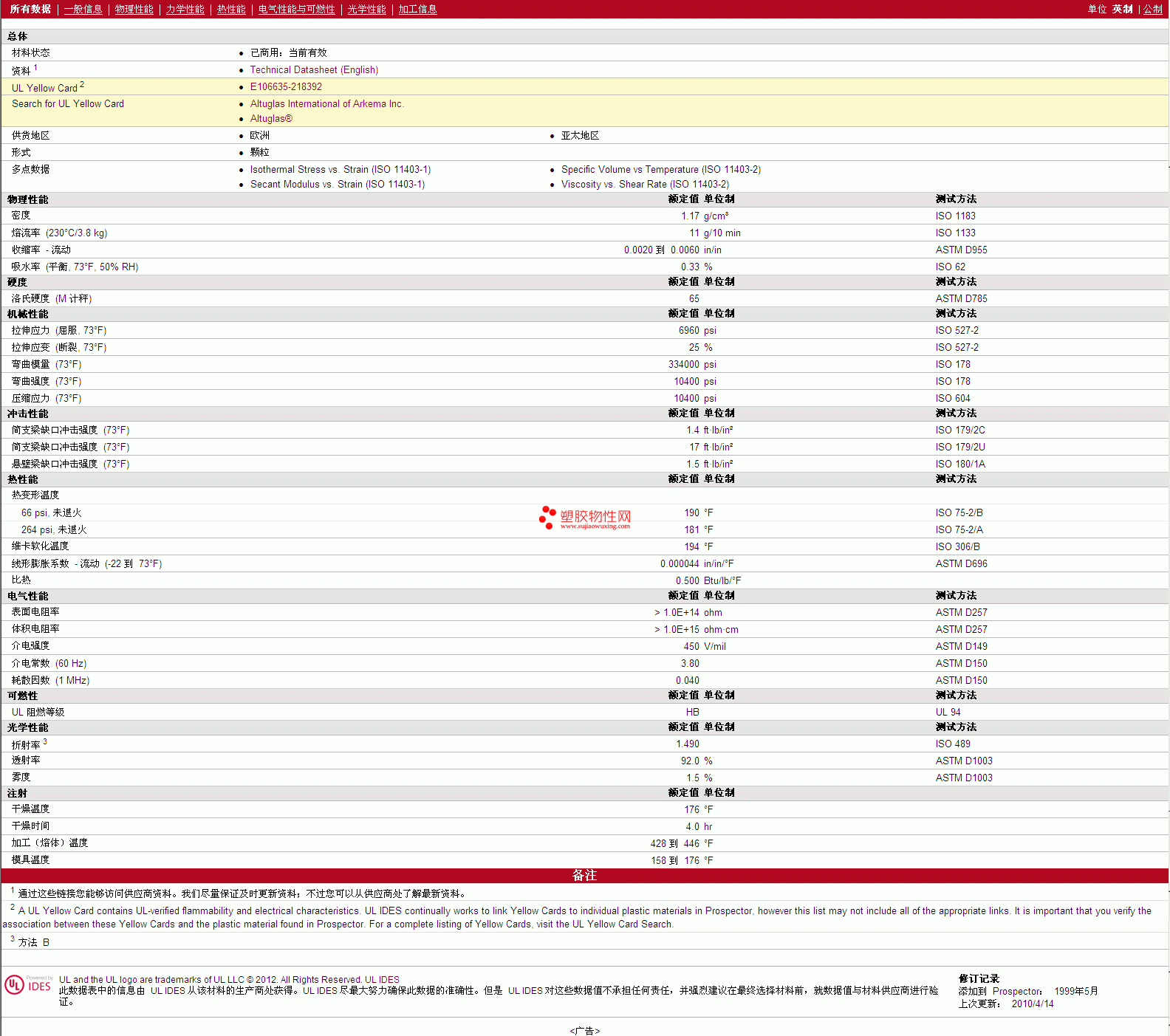Switch to the 物理性能 tab
Screen dimensions: 1170x1036
(x=134, y=9)
